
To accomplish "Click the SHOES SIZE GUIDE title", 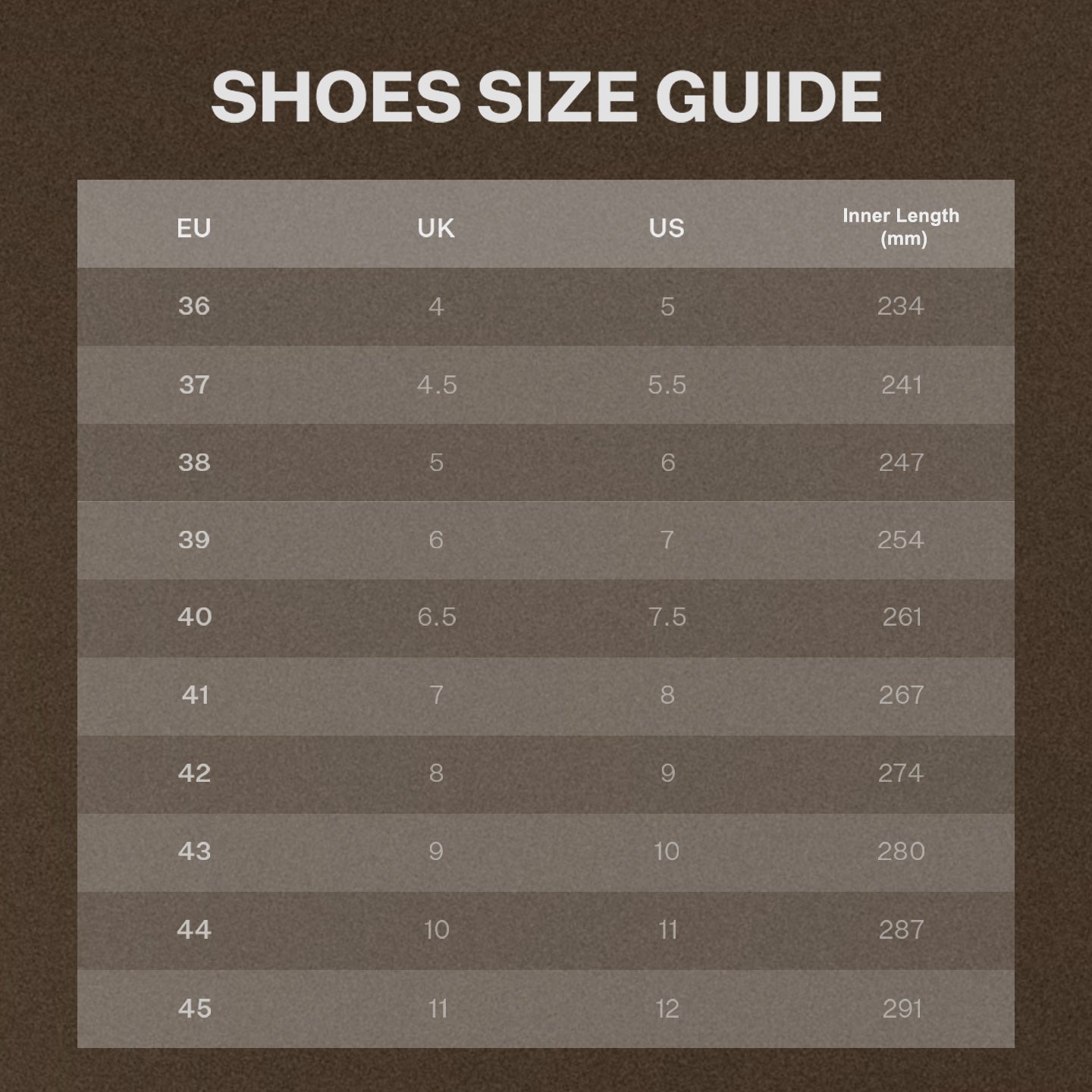I will pos(546,97).
